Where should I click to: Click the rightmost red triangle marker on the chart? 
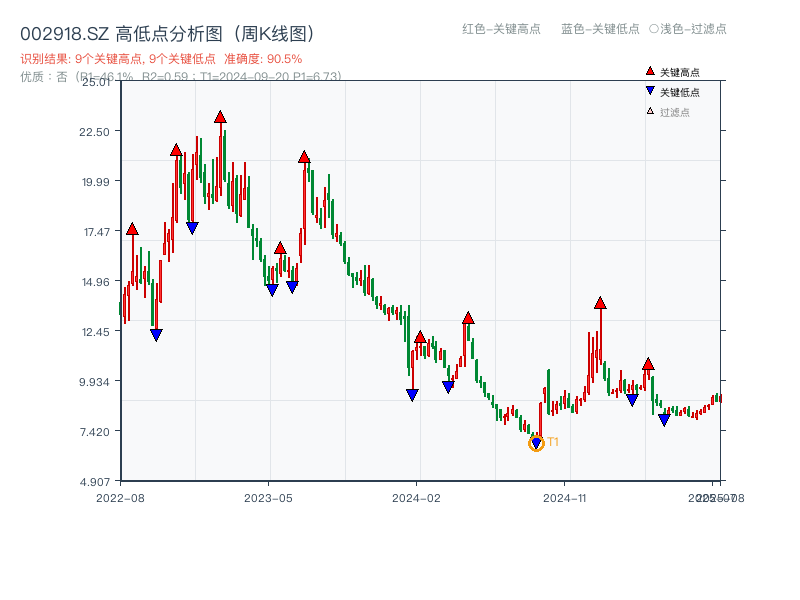click(648, 364)
